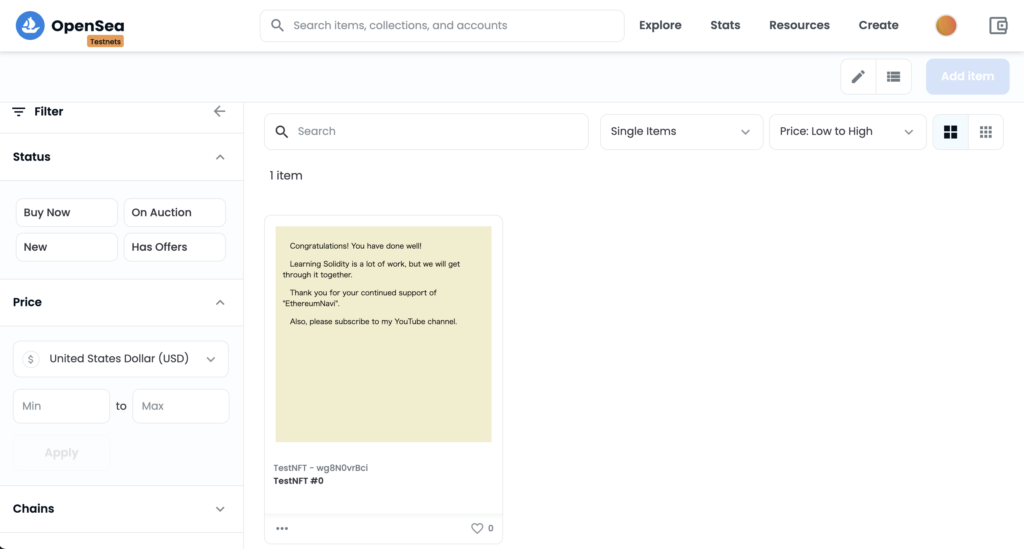Open the orange profile avatar
The width and height of the screenshot is (1024, 549).
click(946, 25)
